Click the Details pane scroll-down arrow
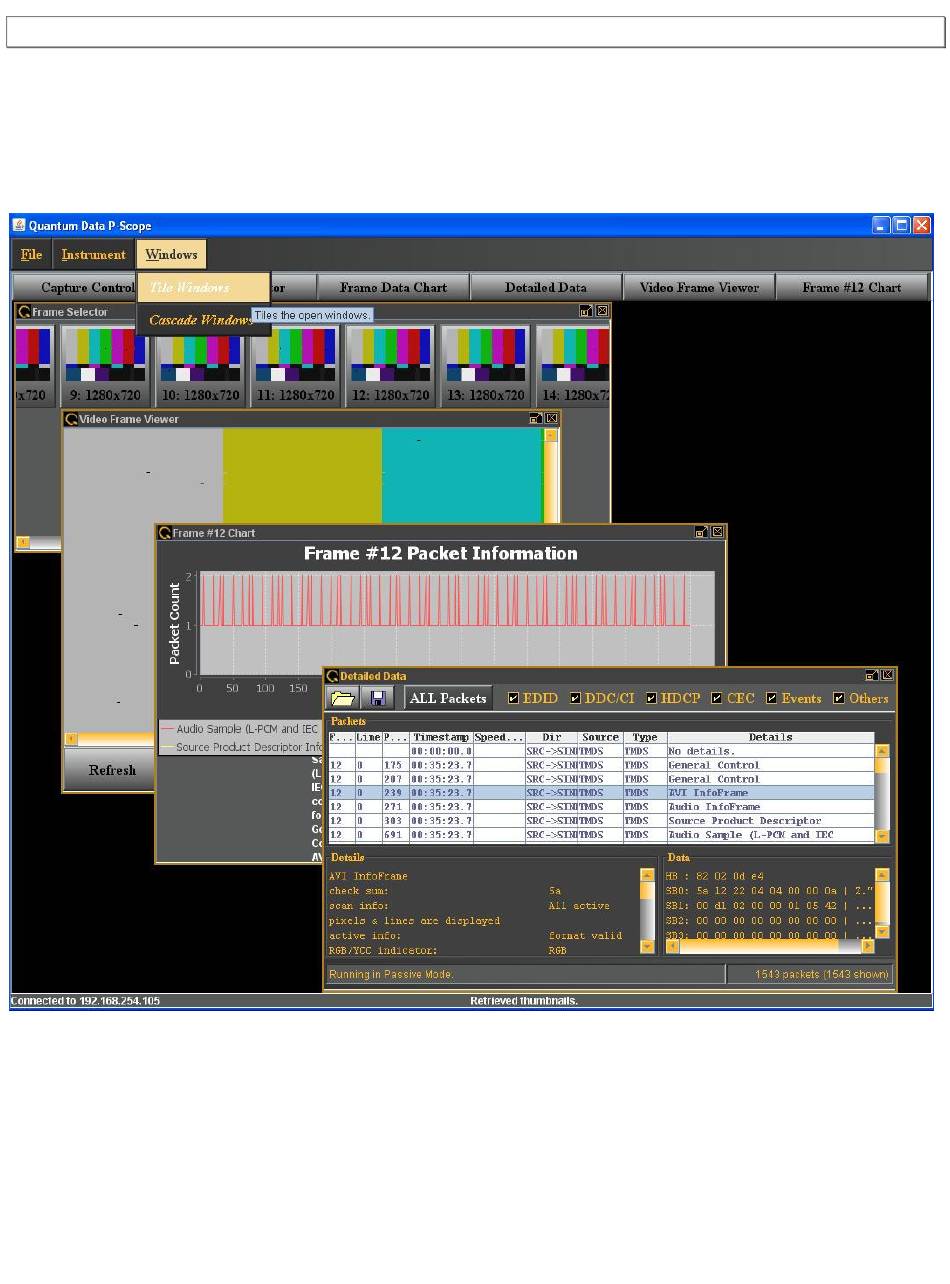 647,945
